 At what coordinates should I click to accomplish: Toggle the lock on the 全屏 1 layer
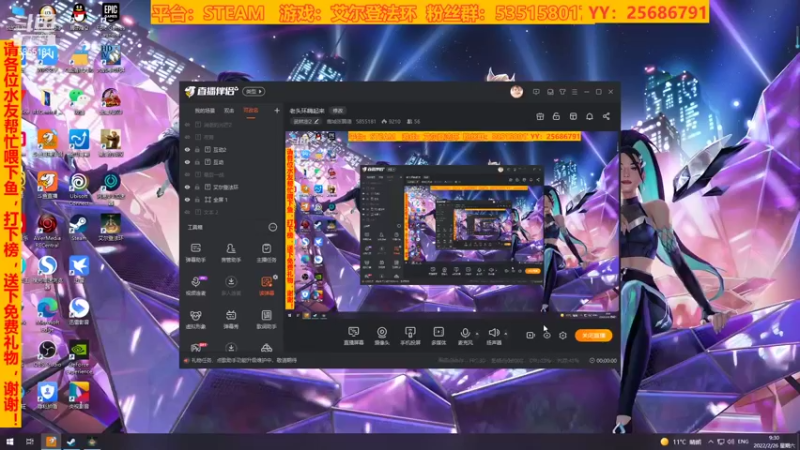tap(197, 199)
